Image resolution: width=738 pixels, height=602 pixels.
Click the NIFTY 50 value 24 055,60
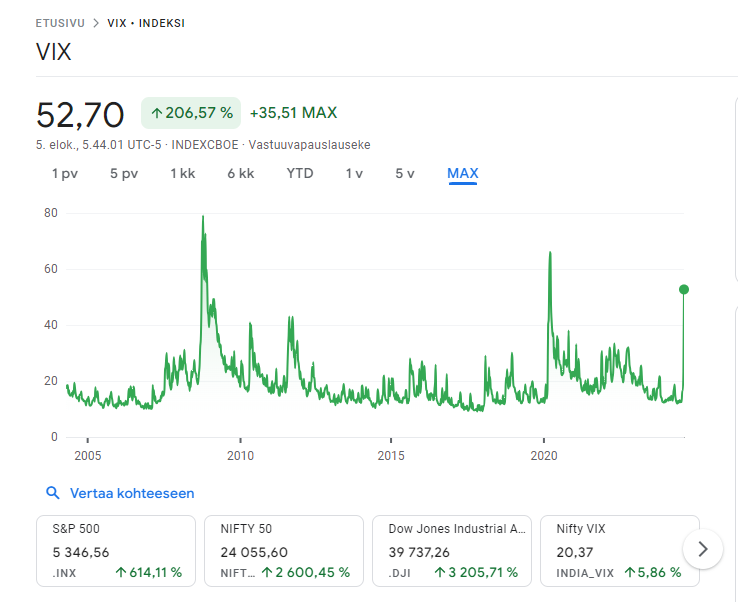(254, 552)
